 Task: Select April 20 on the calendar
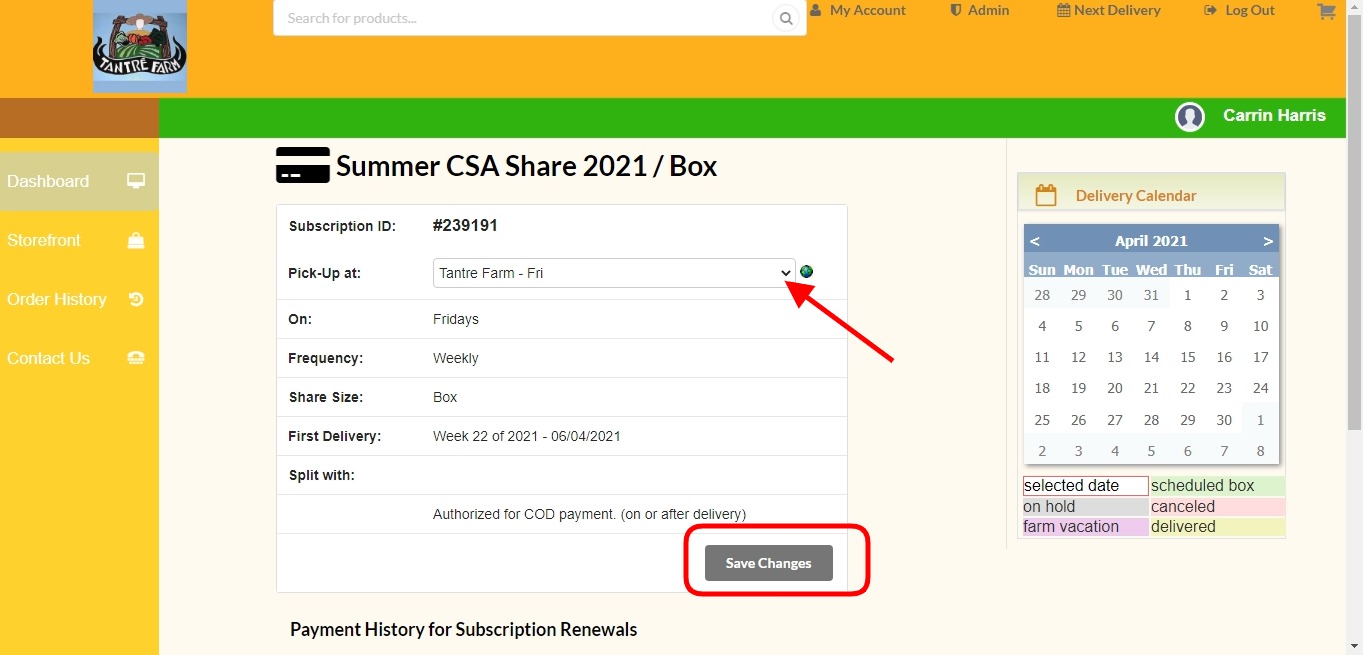coord(1115,388)
